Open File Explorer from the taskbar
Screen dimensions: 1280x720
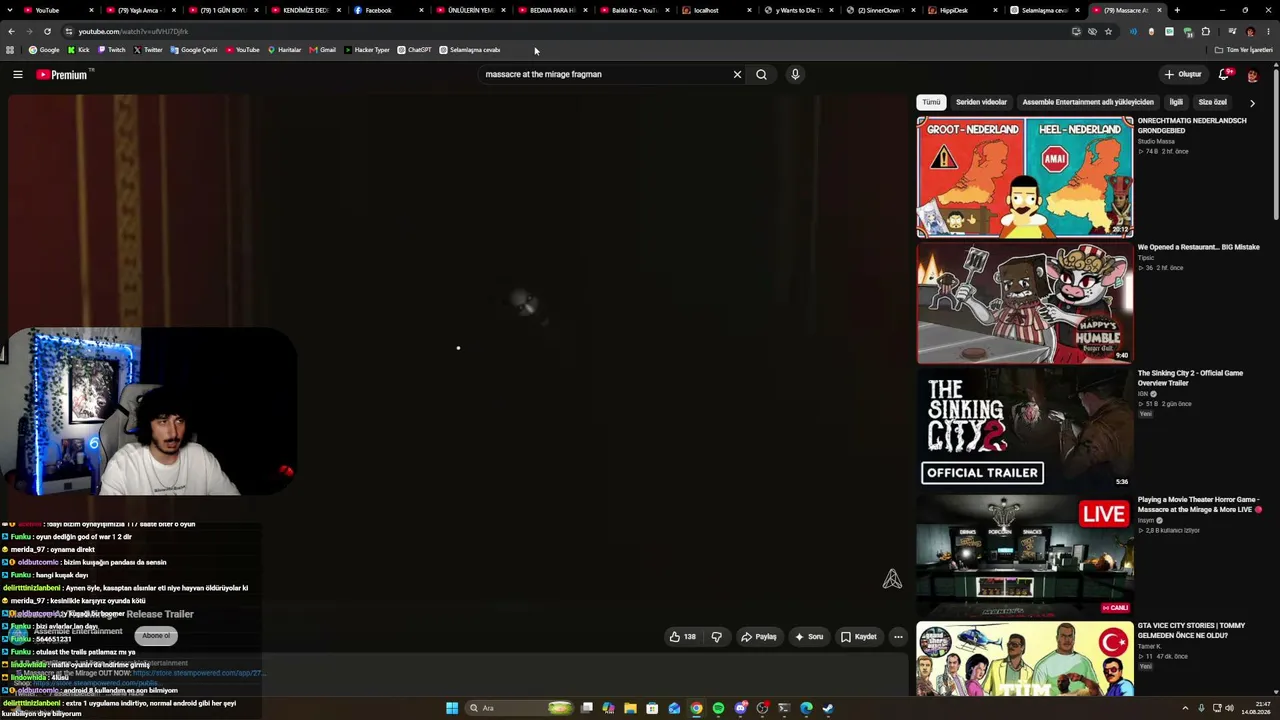pyautogui.click(x=630, y=708)
